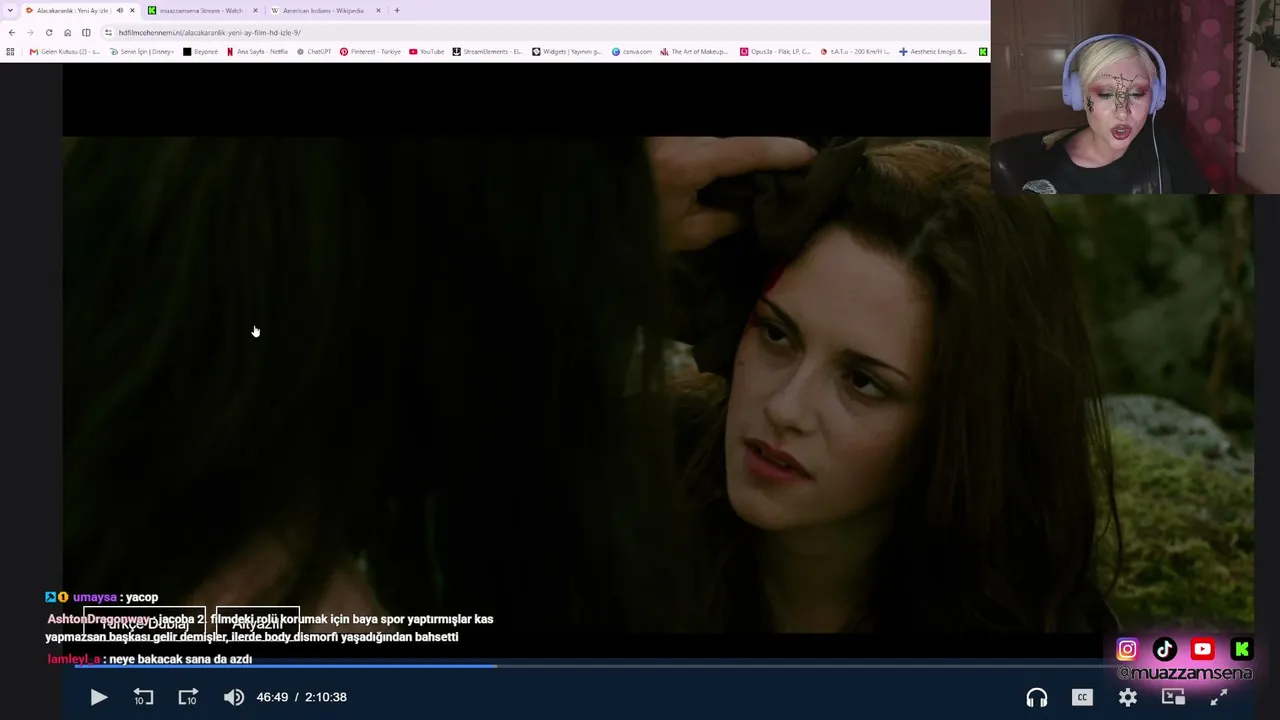
Task: Open the YouTube bookmark
Action: [x=426, y=51]
